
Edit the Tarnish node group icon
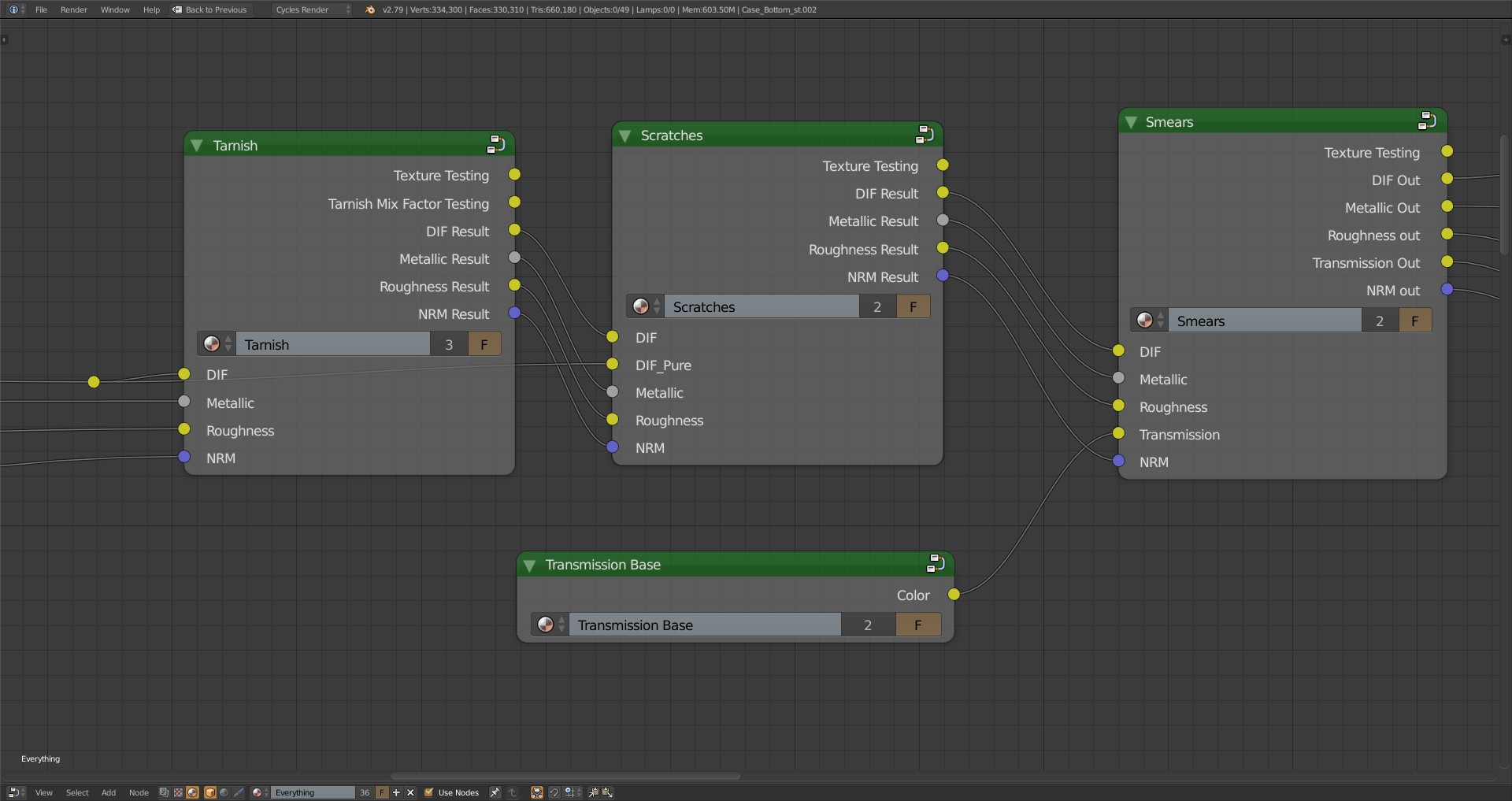pyautogui.click(x=496, y=144)
